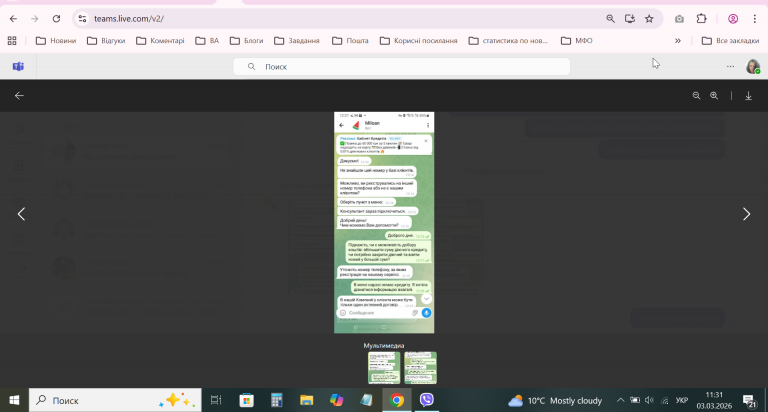The width and height of the screenshot is (768, 412).
Task: Open the weather widget 10°C Mostly cloudy
Action: pos(555,401)
